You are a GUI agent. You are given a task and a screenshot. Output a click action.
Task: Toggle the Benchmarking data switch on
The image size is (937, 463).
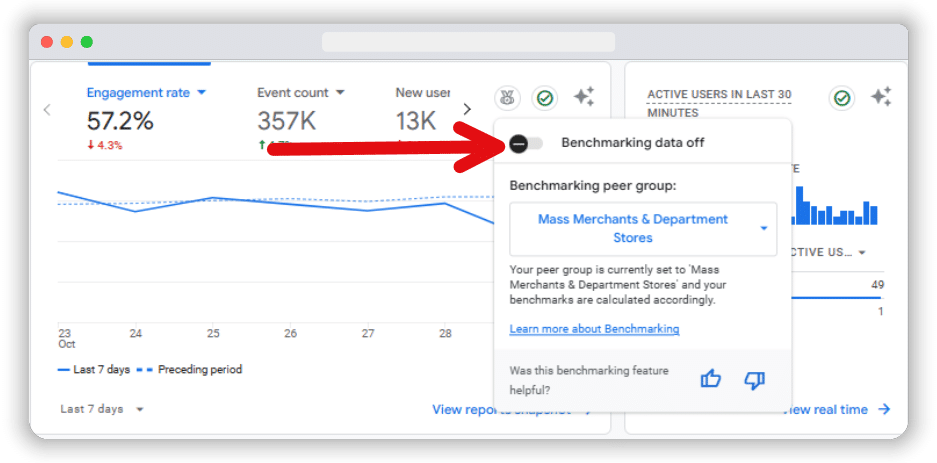pyautogui.click(x=526, y=143)
